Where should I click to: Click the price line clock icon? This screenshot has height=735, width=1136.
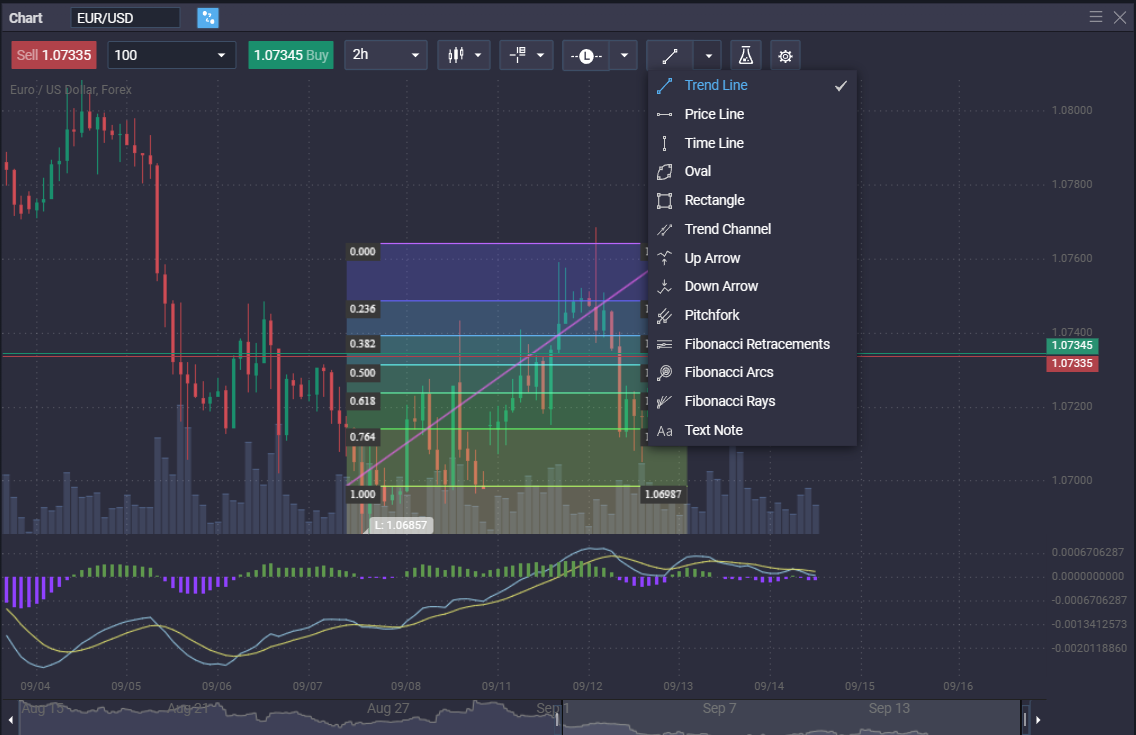[x=586, y=56]
